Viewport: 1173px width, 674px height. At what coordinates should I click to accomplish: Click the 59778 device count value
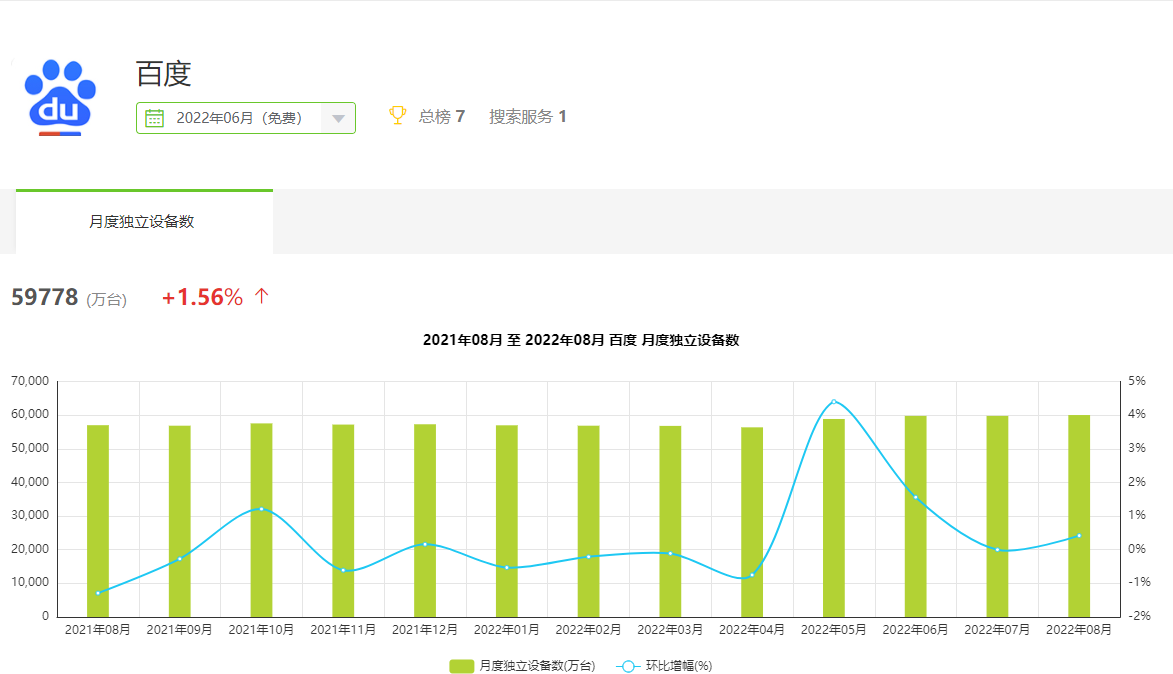tap(45, 297)
